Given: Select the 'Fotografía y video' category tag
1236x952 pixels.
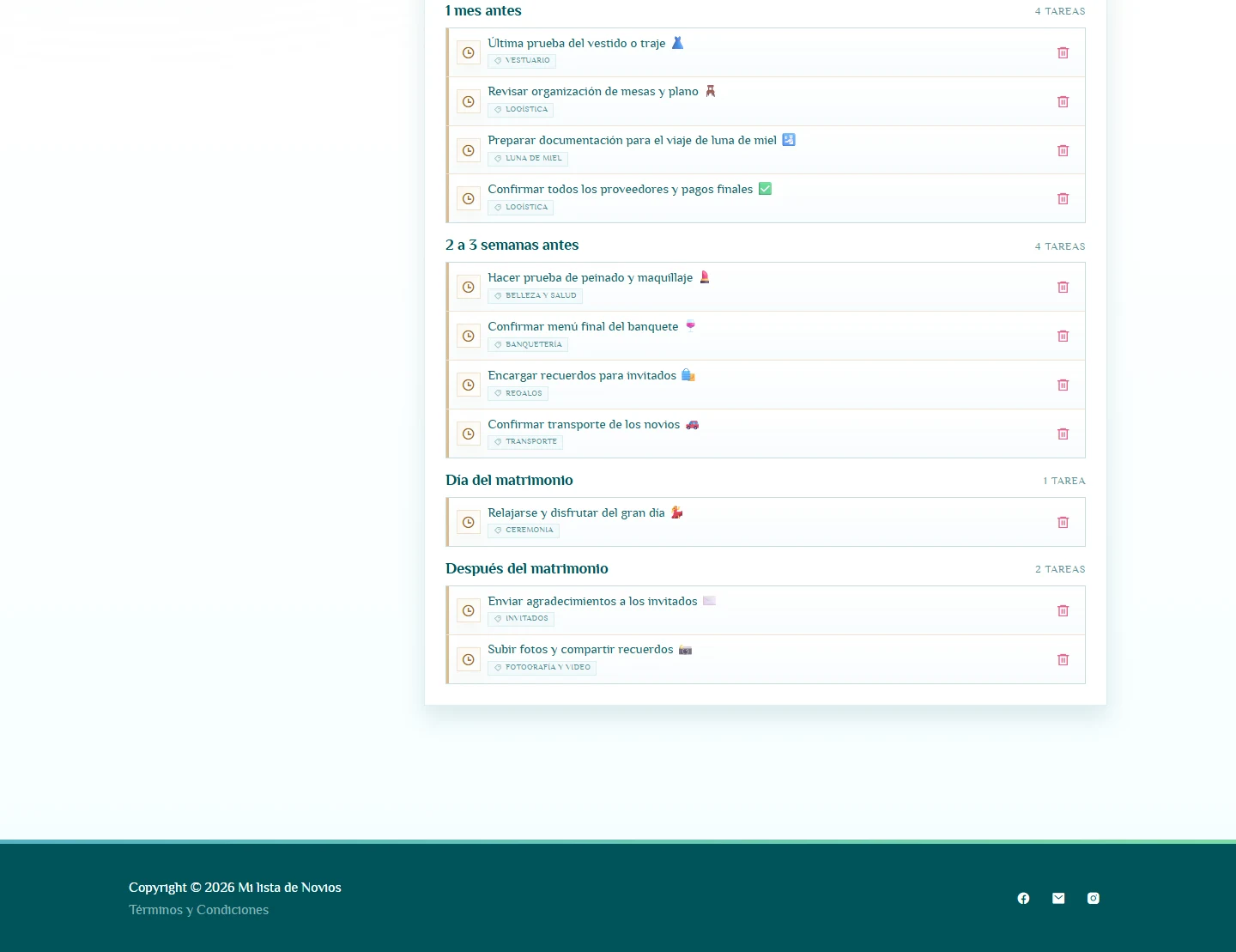Looking at the screenshot, I should coord(542,668).
